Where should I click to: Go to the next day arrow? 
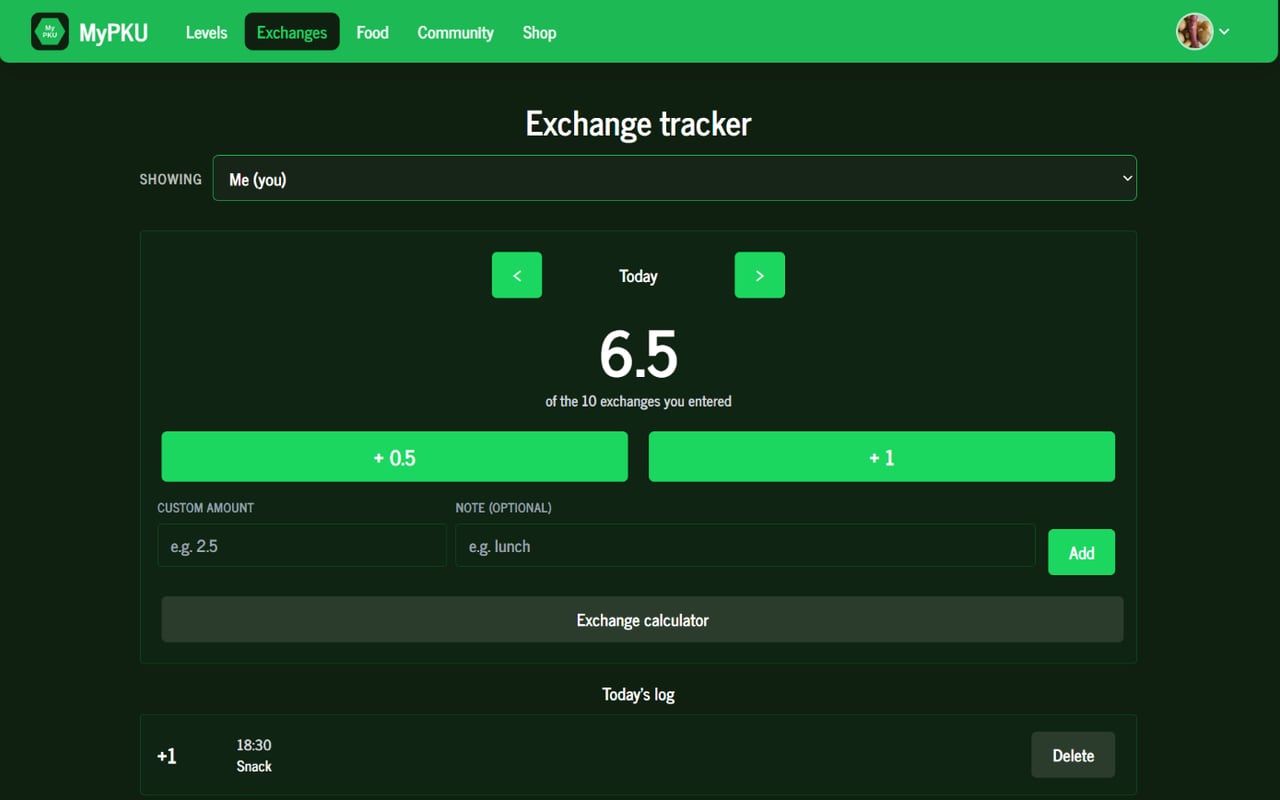tap(760, 275)
